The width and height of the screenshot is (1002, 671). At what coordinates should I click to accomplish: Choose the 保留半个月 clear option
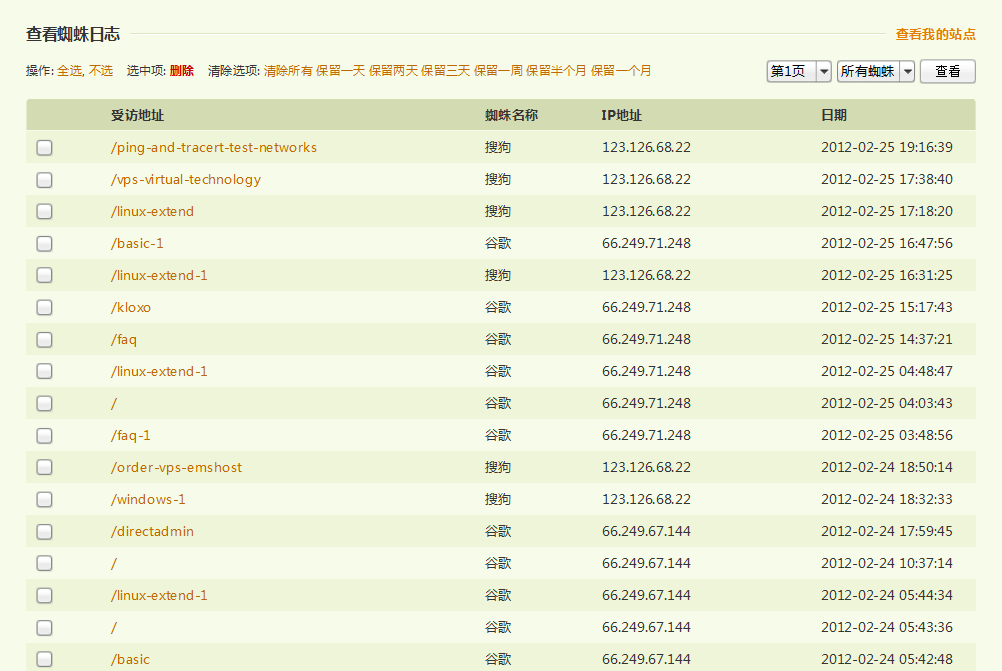pyautogui.click(x=556, y=71)
